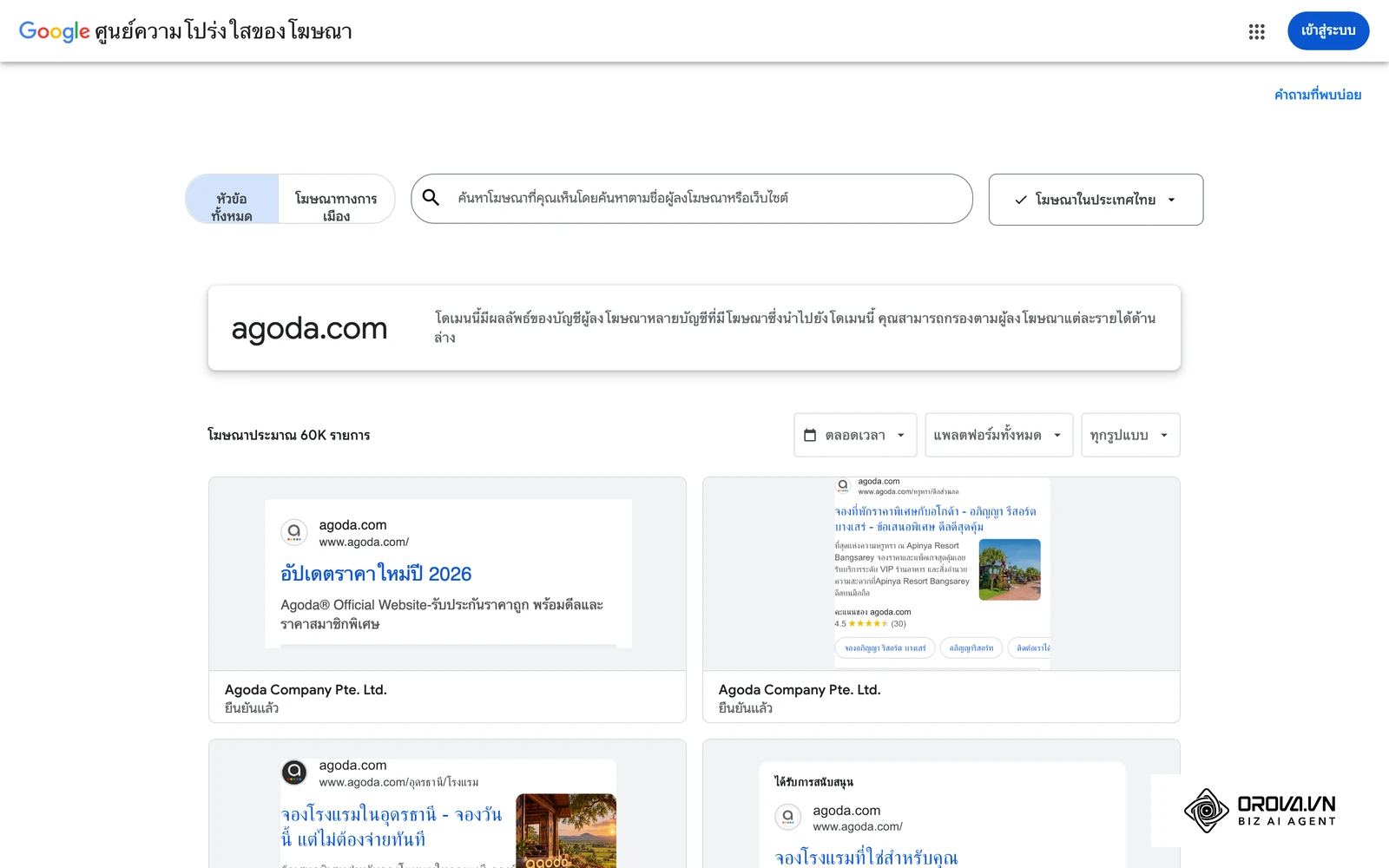
Task: Click the อัปเดตราคาใหม่ปี 2026 headline
Action: (376, 573)
